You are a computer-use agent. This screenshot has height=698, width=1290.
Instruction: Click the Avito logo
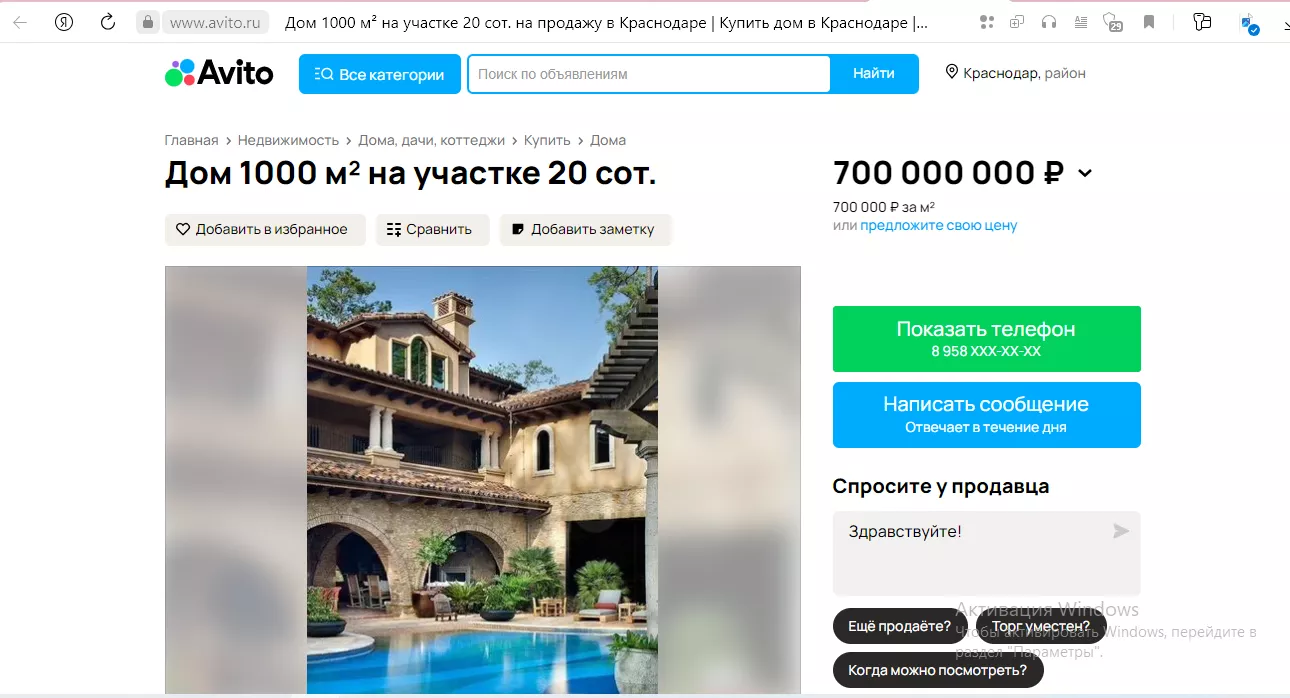pos(219,73)
